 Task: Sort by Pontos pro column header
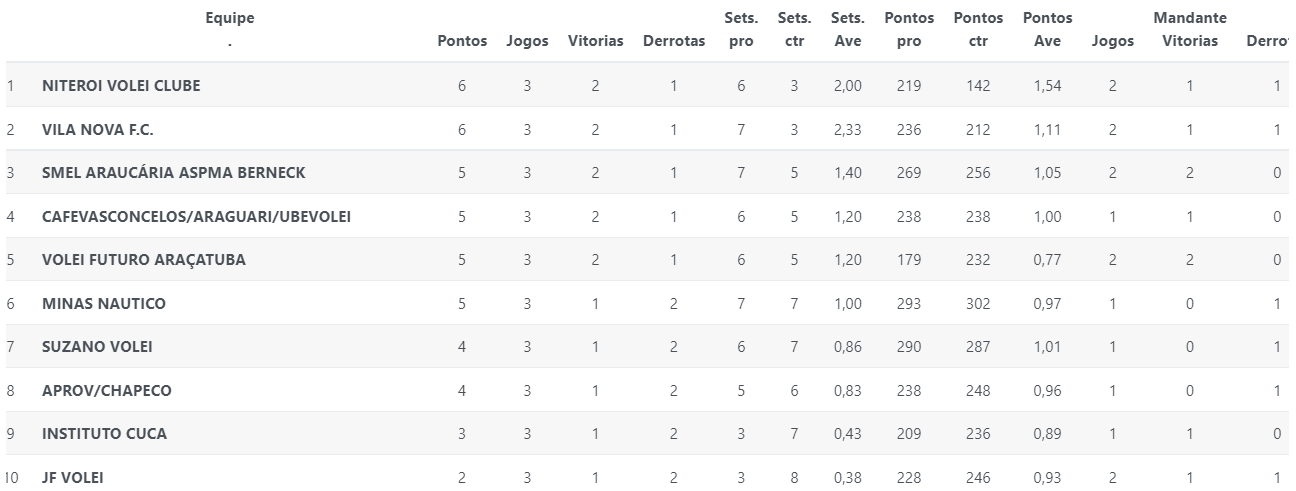909,30
